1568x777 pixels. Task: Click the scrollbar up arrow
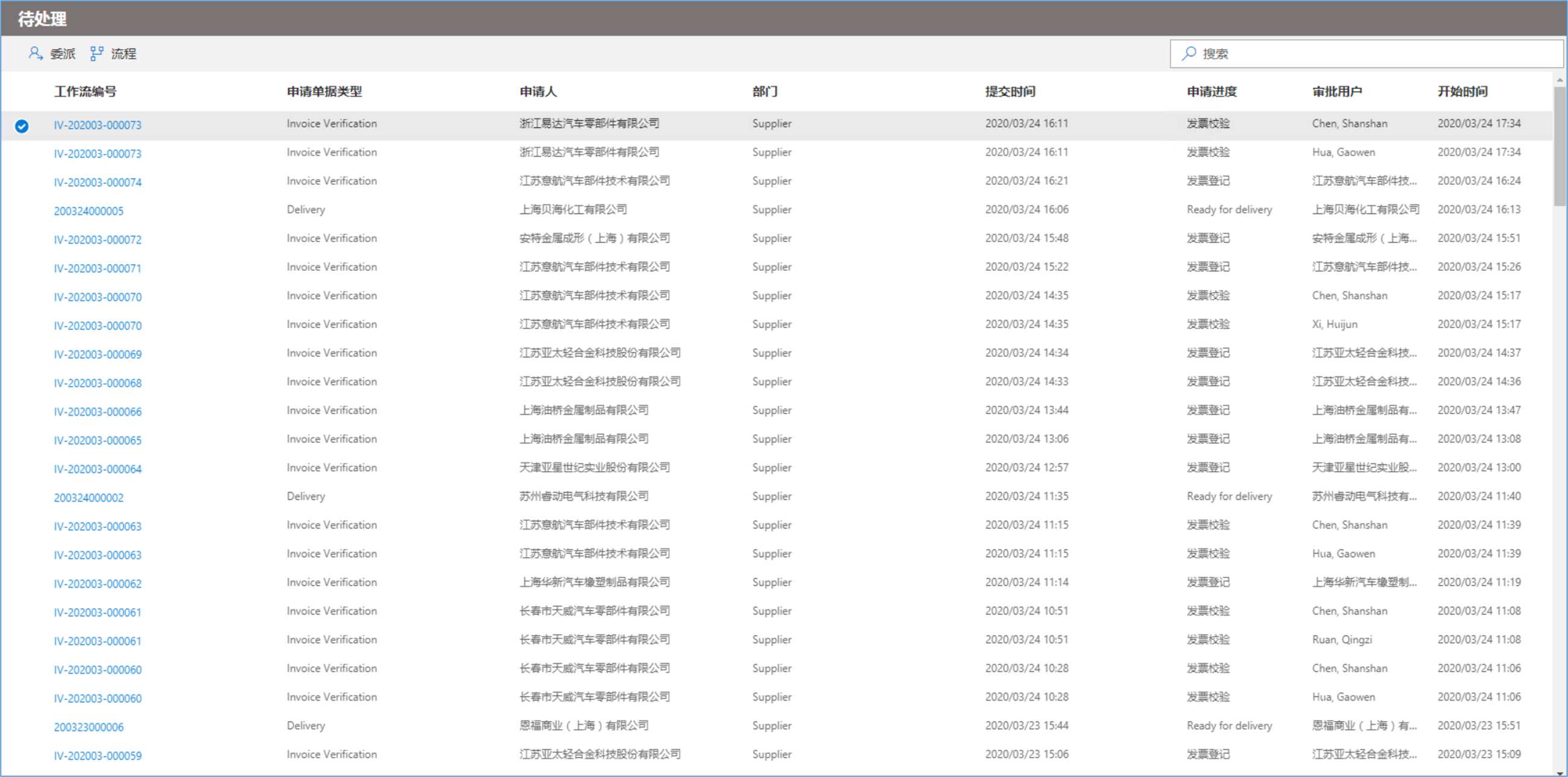click(1560, 79)
